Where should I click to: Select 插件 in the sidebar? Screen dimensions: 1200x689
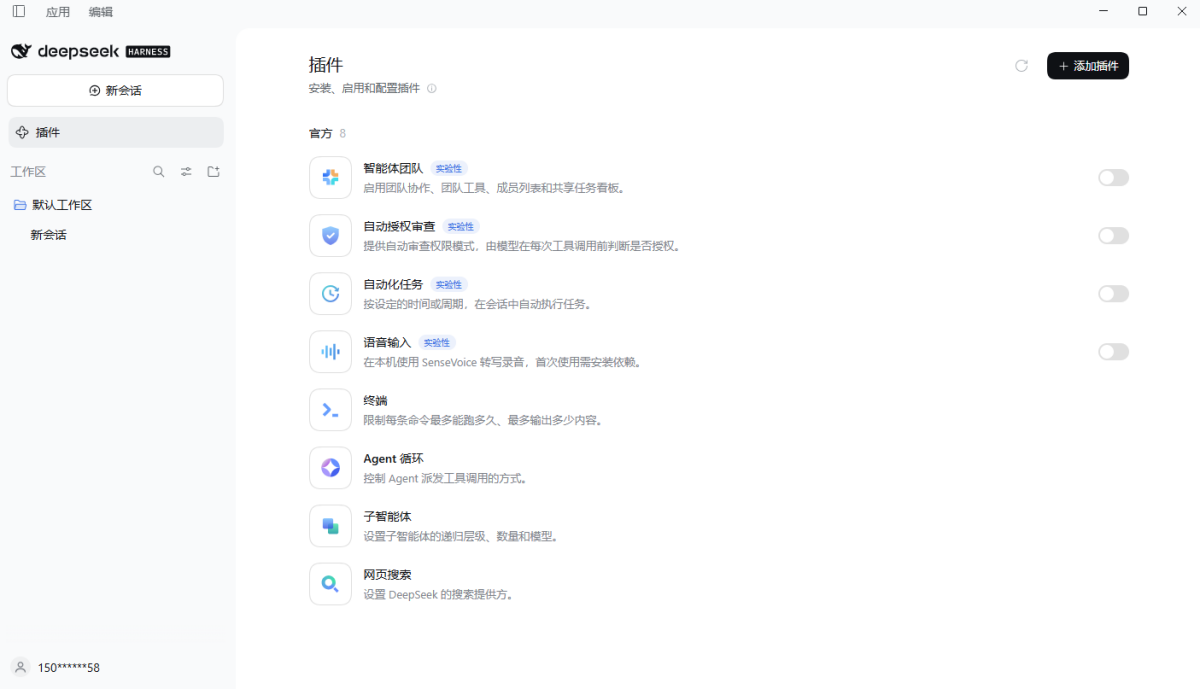coord(115,132)
